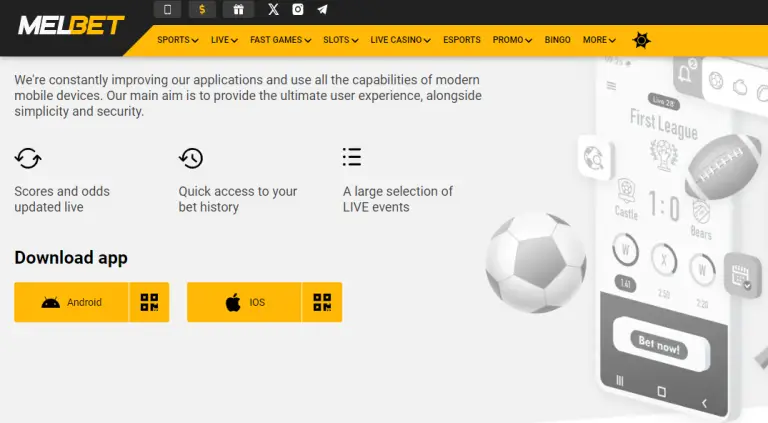Expand the MORE menu
Screen dimensions: 768x423
click(598, 41)
